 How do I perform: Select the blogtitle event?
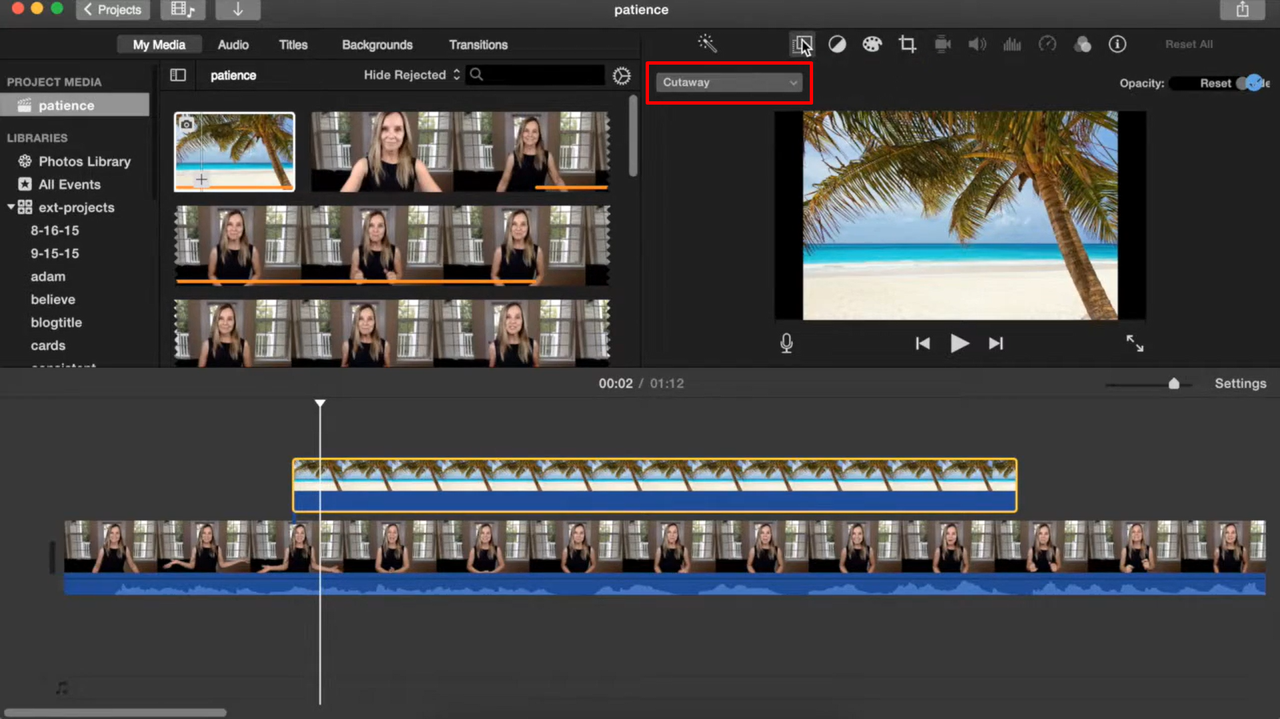tap(56, 322)
